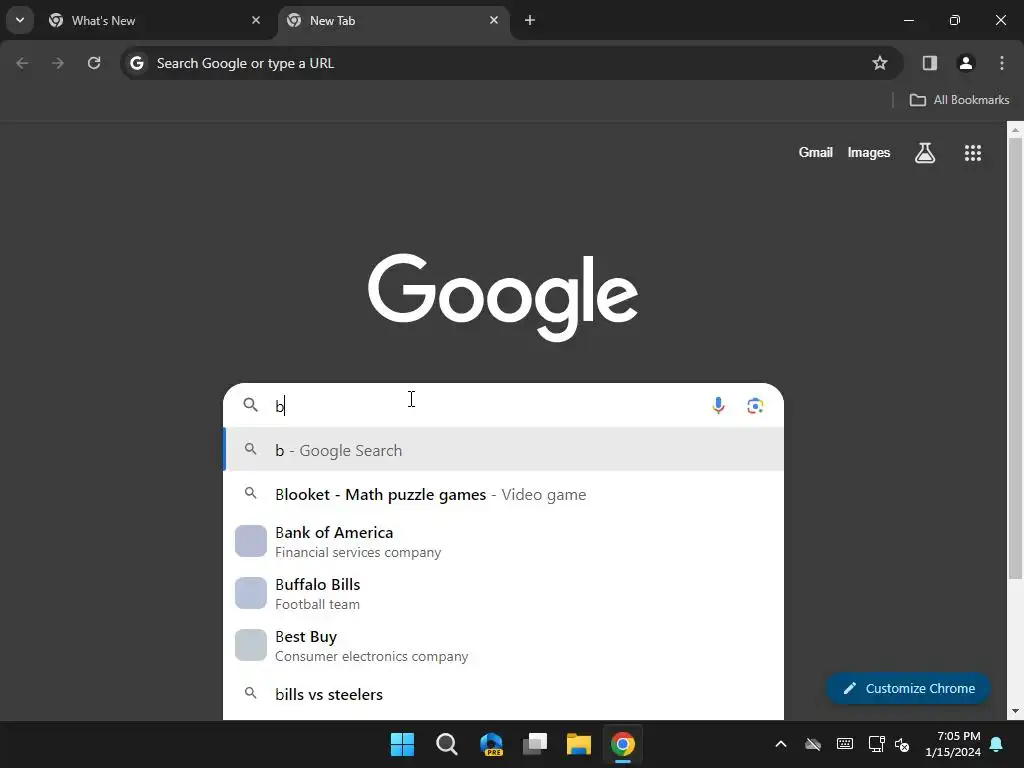Image resolution: width=1024 pixels, height=768 pixels.
Task: Click the scrollbar down arrow
Action: click(1015, 711)
